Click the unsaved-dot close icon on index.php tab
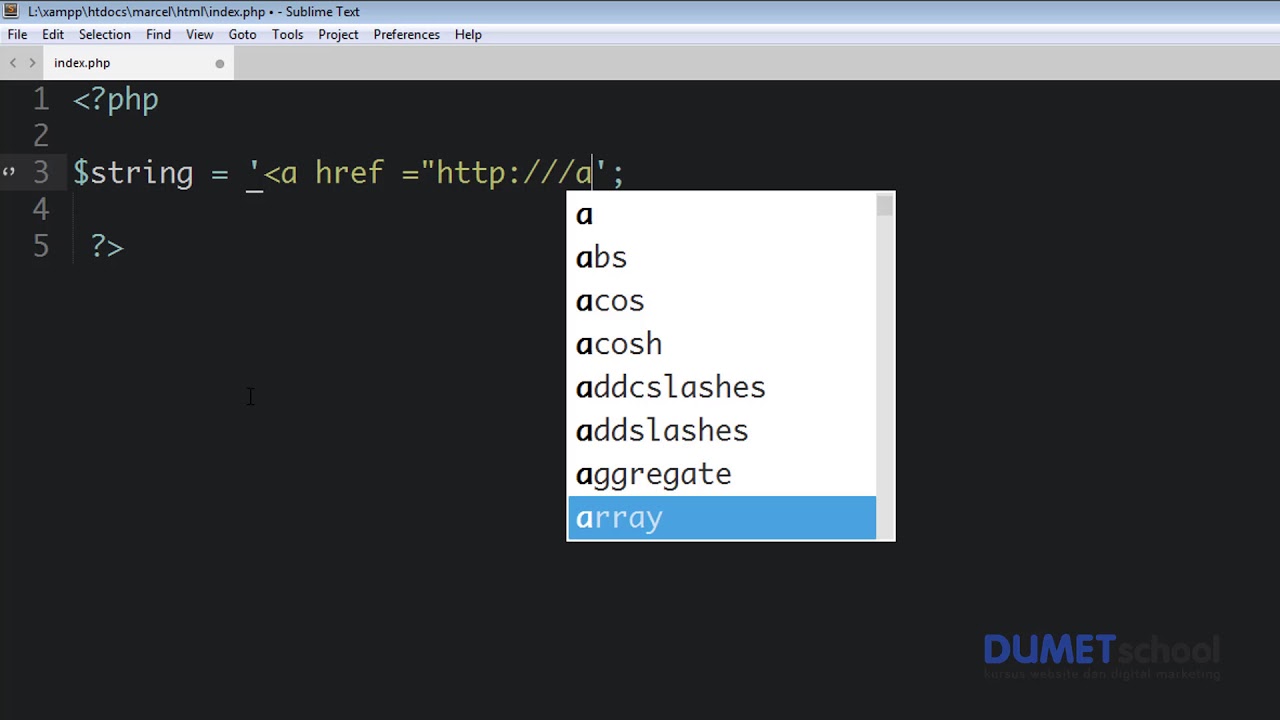Screen dimensions: 1280x720 point(220,64)
